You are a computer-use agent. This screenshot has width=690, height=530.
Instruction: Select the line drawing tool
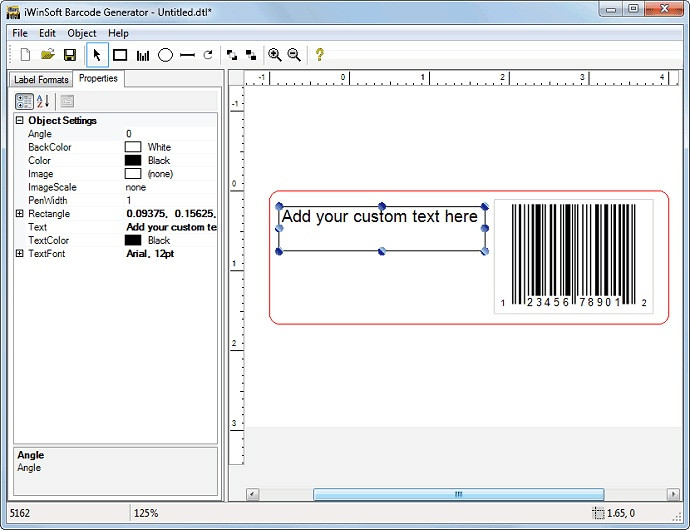coord(187,55)
